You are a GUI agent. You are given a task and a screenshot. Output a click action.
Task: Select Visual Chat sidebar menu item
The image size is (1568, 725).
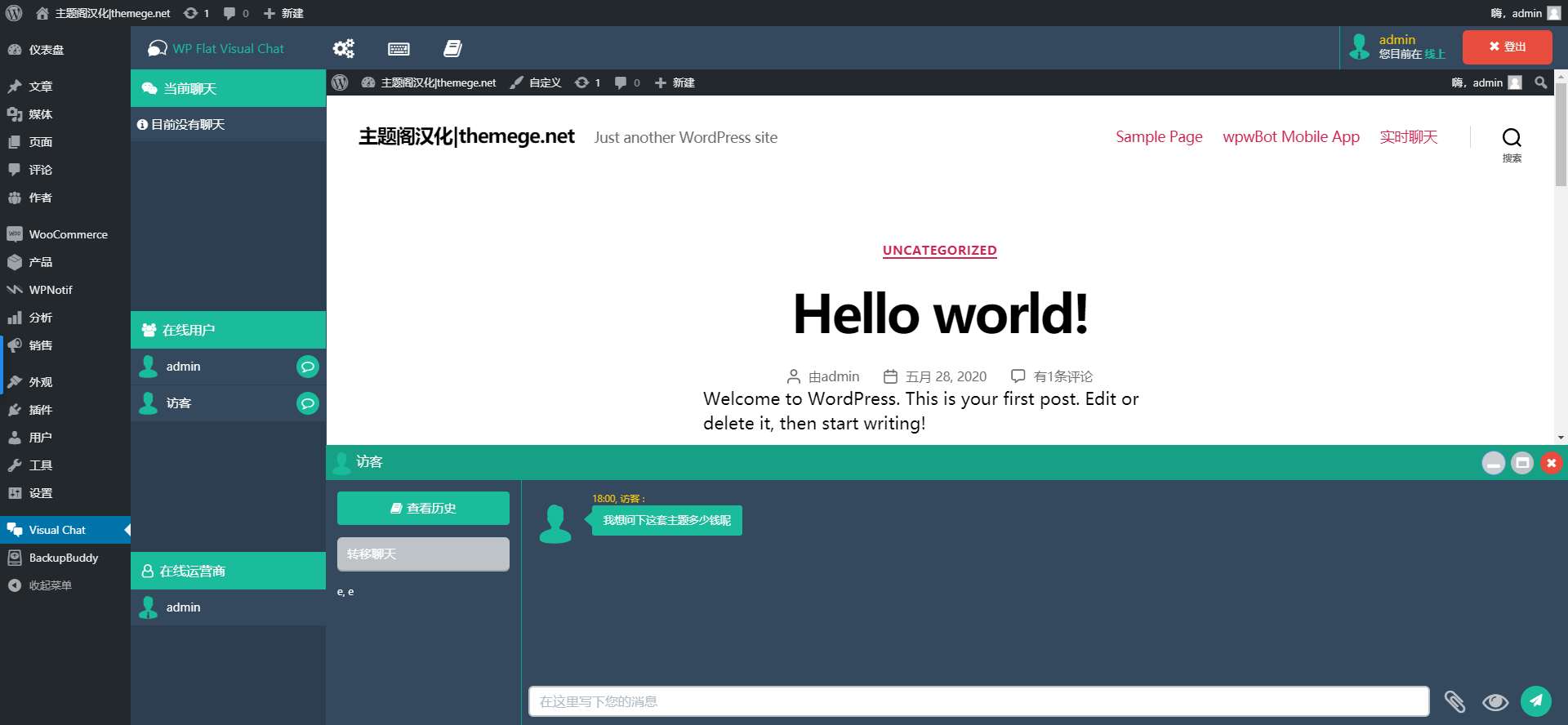65,530
